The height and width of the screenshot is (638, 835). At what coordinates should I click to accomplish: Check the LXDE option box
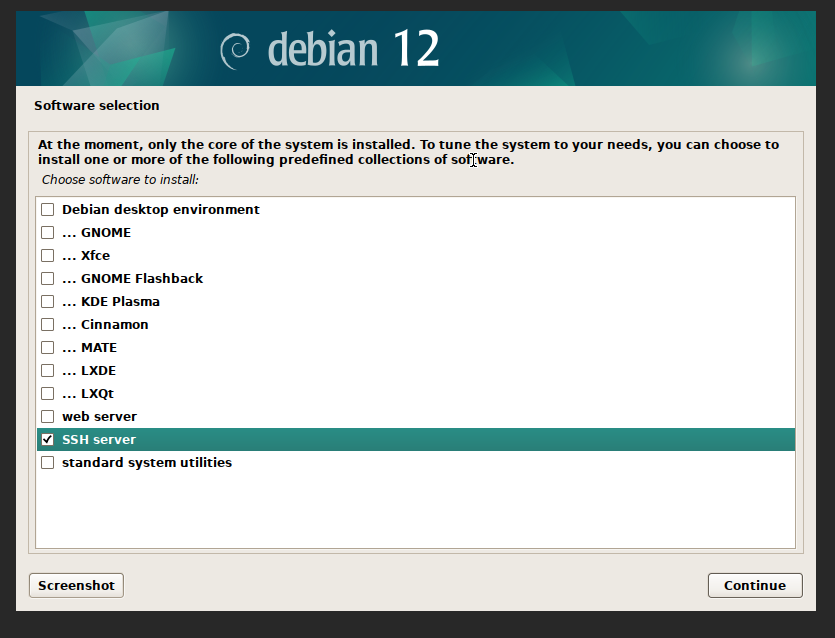pyautogui.click(x=47, y=371)
